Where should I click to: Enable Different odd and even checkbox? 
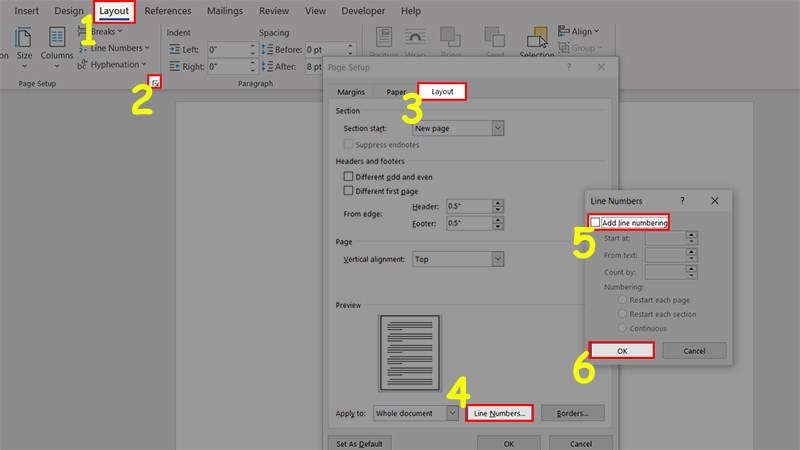[348, 177]
